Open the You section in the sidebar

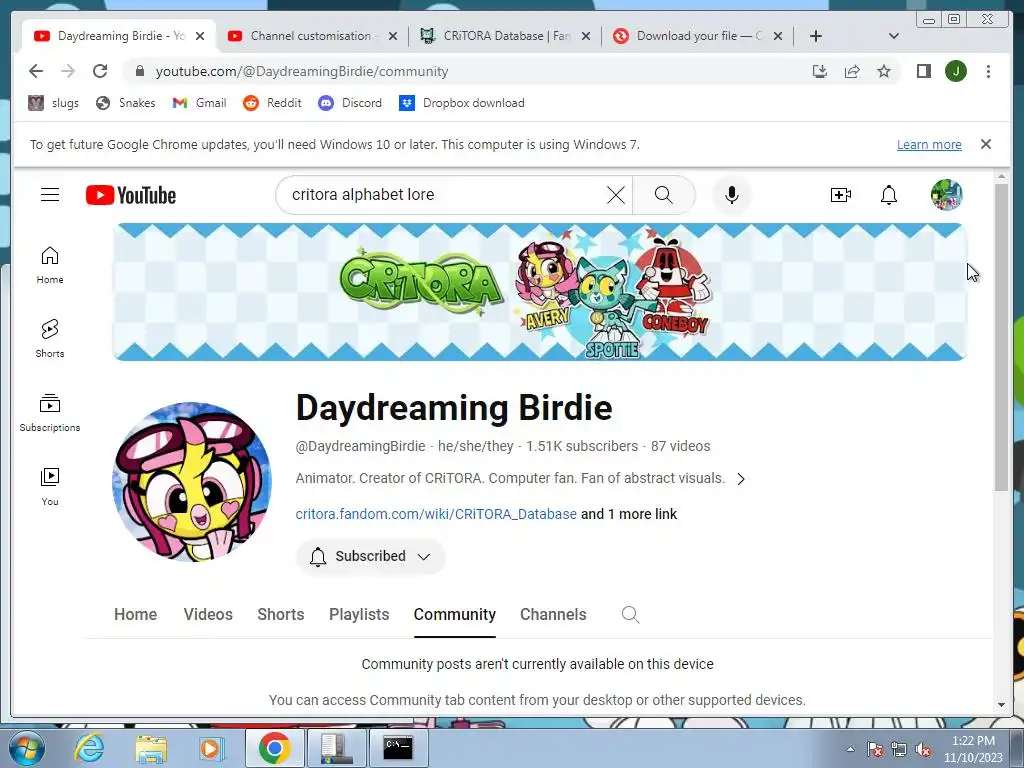pyautogui.click(x=50, y=487)
